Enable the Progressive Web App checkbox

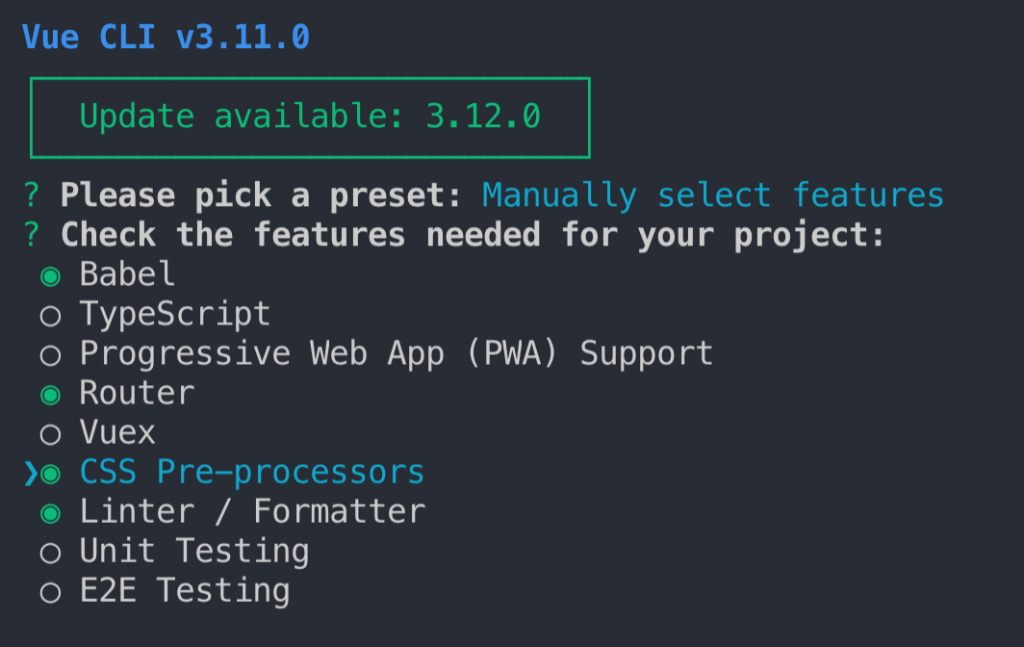(x=50, y=354)
